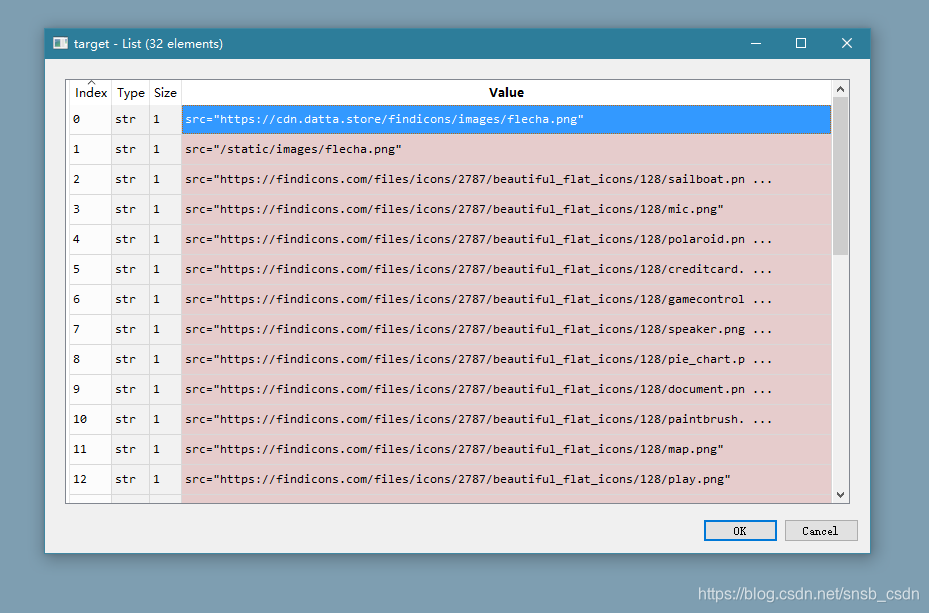Click the scrollbar up arrow
The width and height of the screenshot is (929, 613).
840,89
